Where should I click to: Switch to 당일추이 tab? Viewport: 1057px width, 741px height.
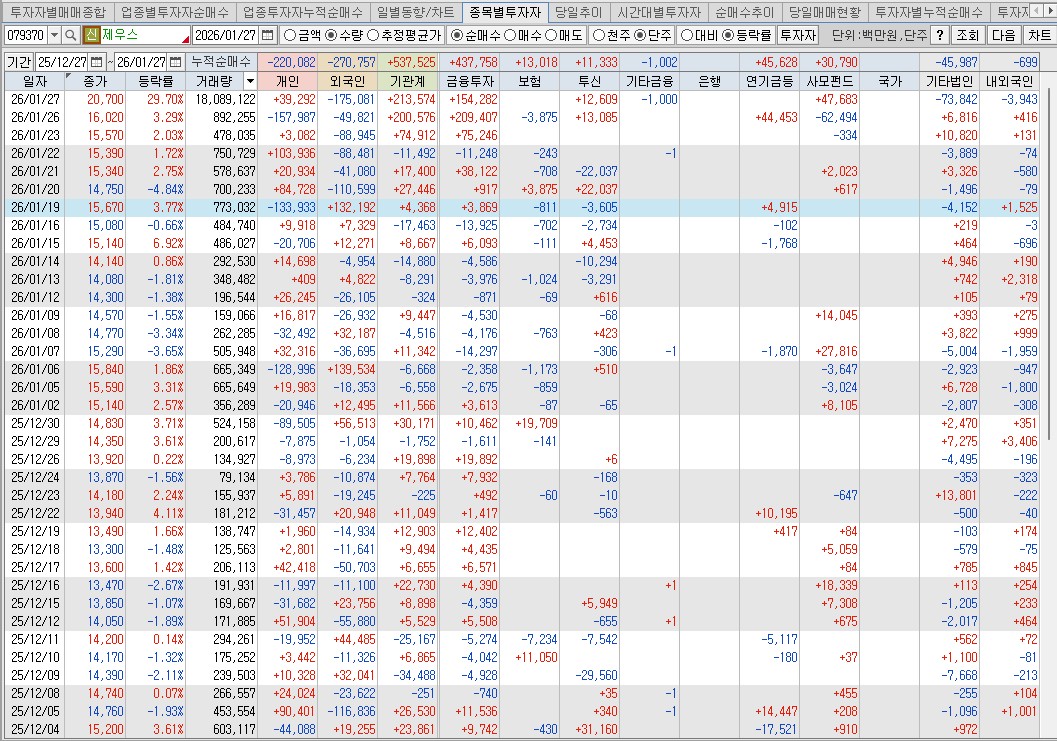pyautogui.click(x=578, y=11)
